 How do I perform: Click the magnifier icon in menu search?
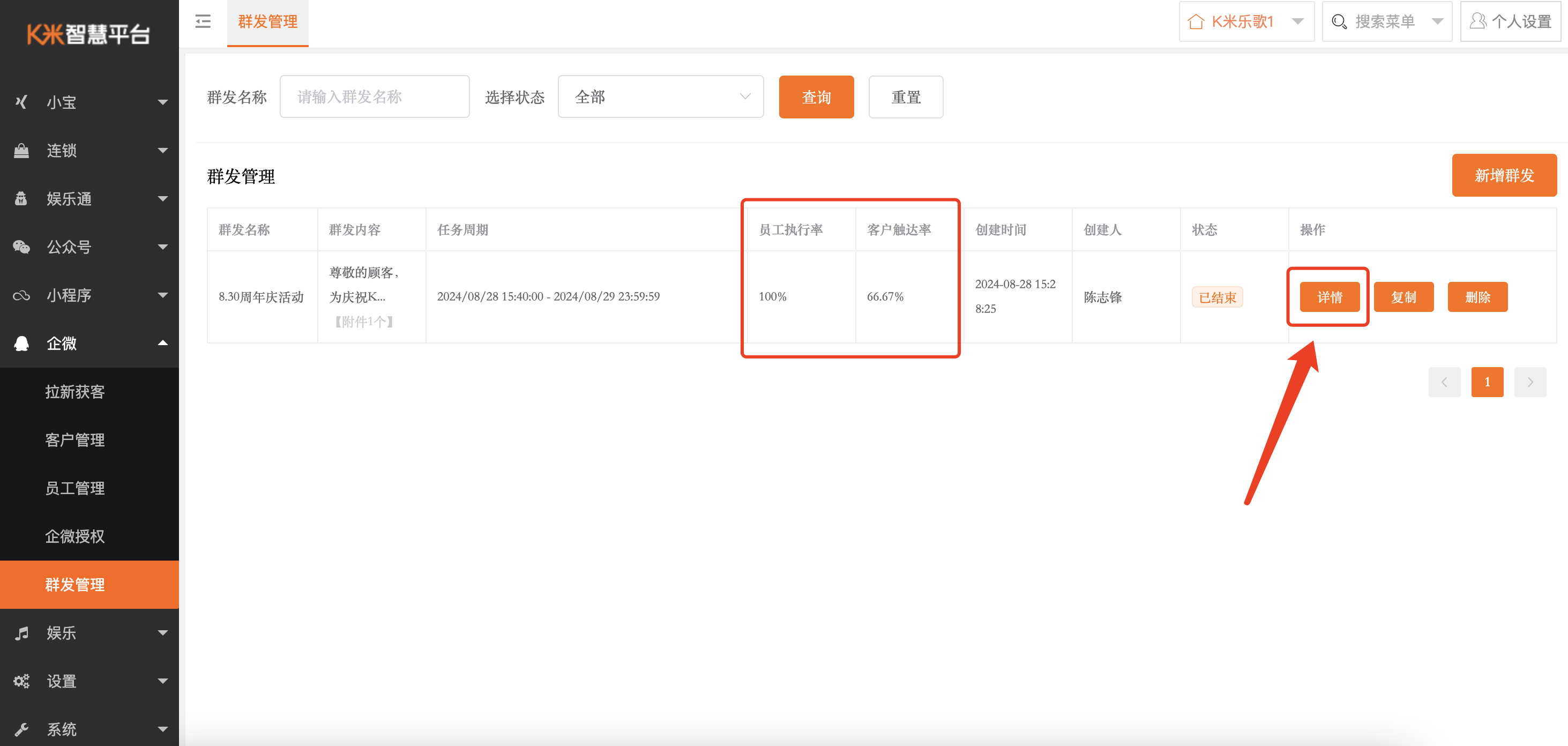pyautogui.click(x=1339, y=22)
